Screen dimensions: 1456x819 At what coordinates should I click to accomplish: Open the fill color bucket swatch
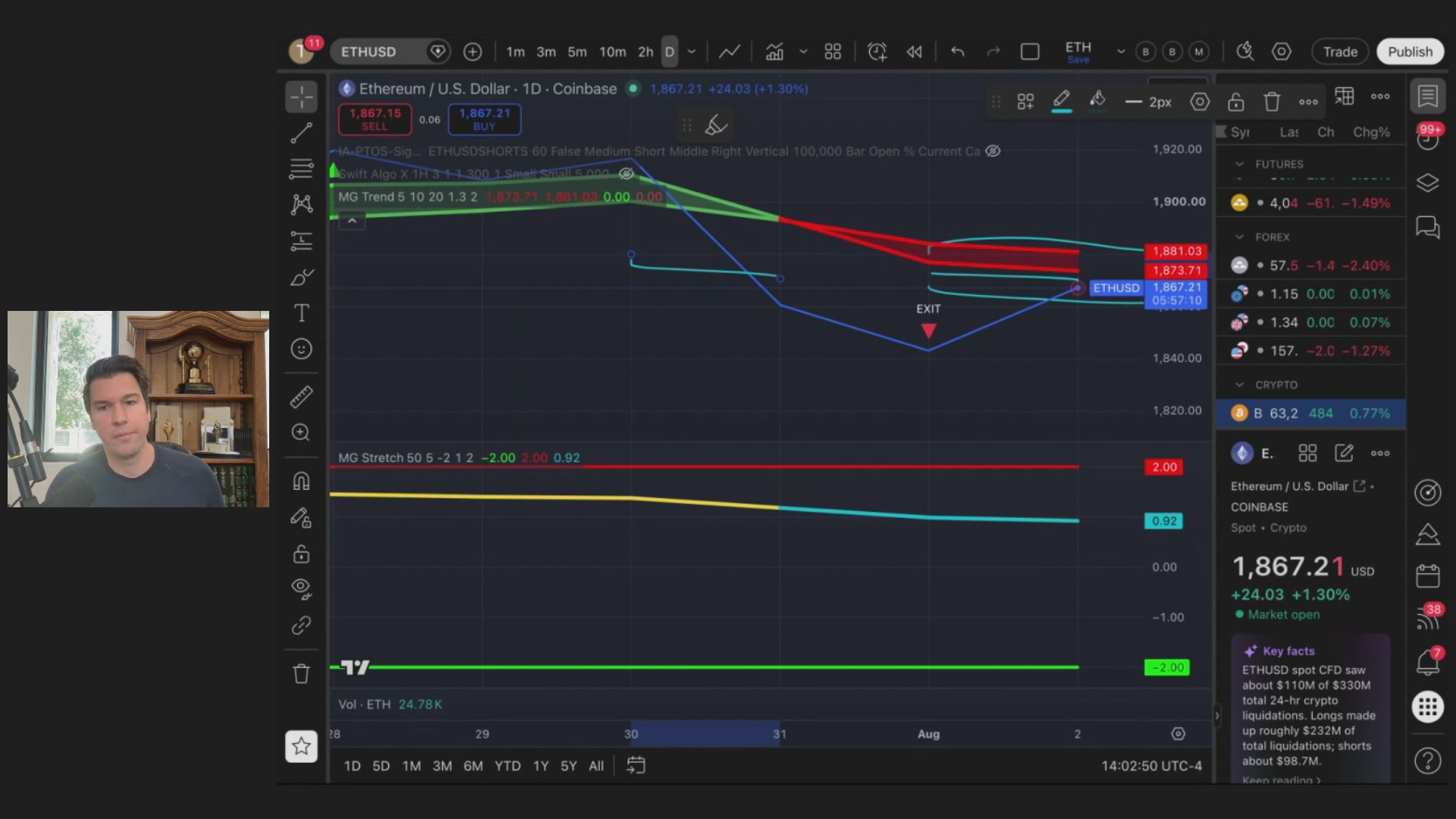pos(1097,102)
